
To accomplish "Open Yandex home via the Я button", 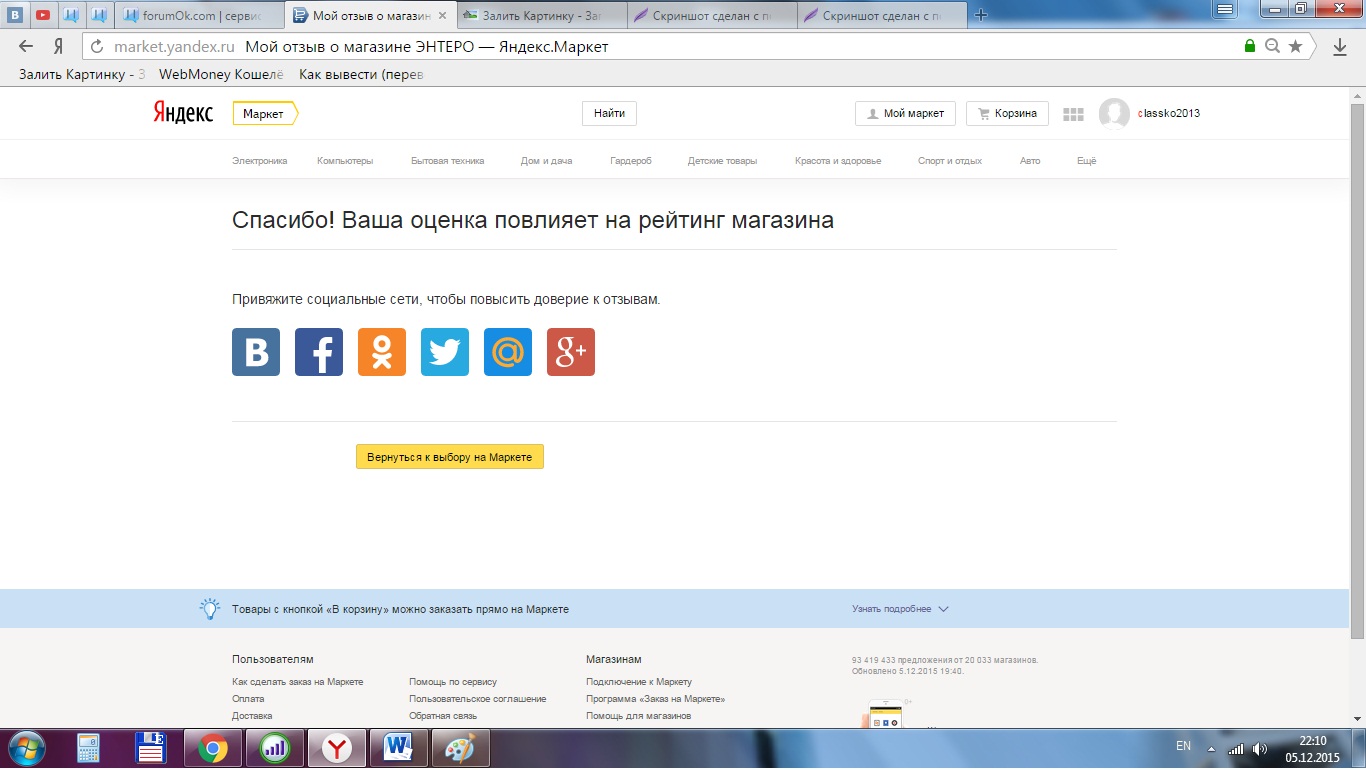I will point(58,46).
